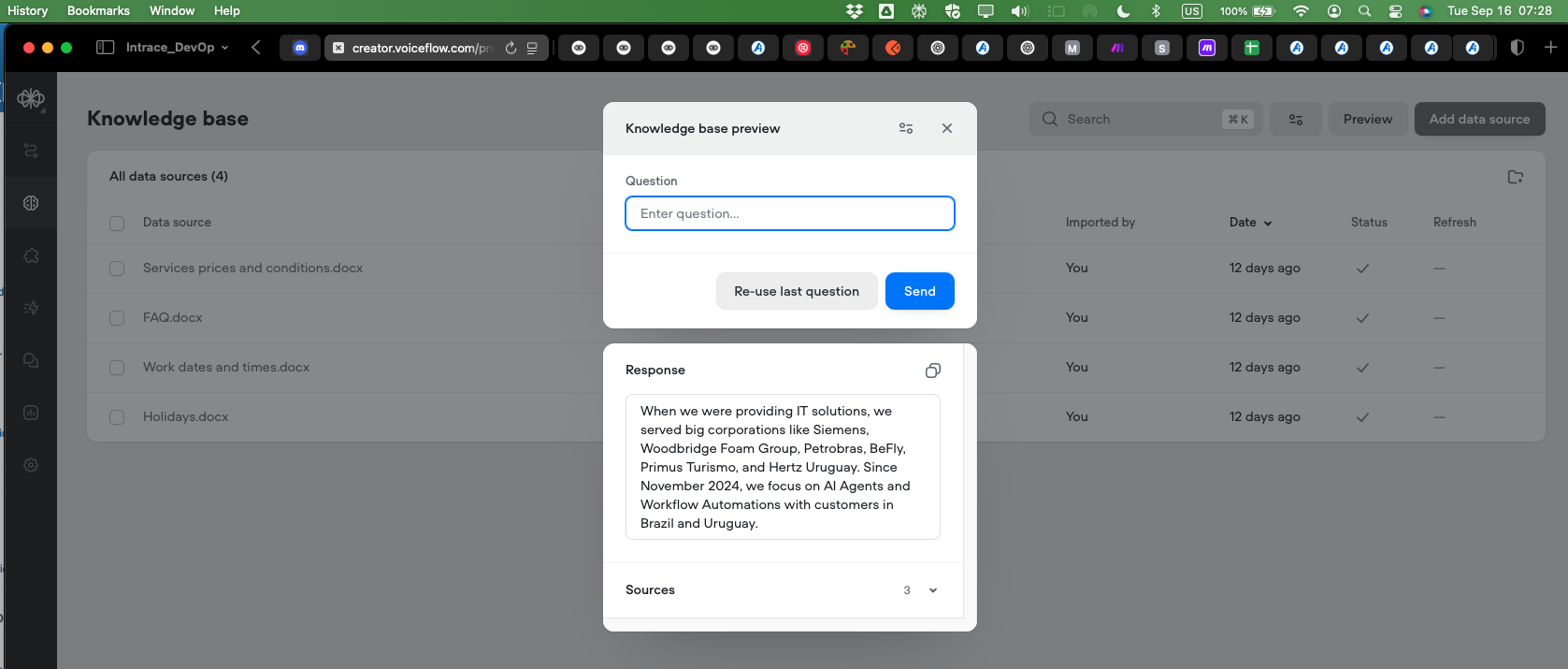Open Control Center in menu bar

pyautogui.click(x=1395, y=11)
